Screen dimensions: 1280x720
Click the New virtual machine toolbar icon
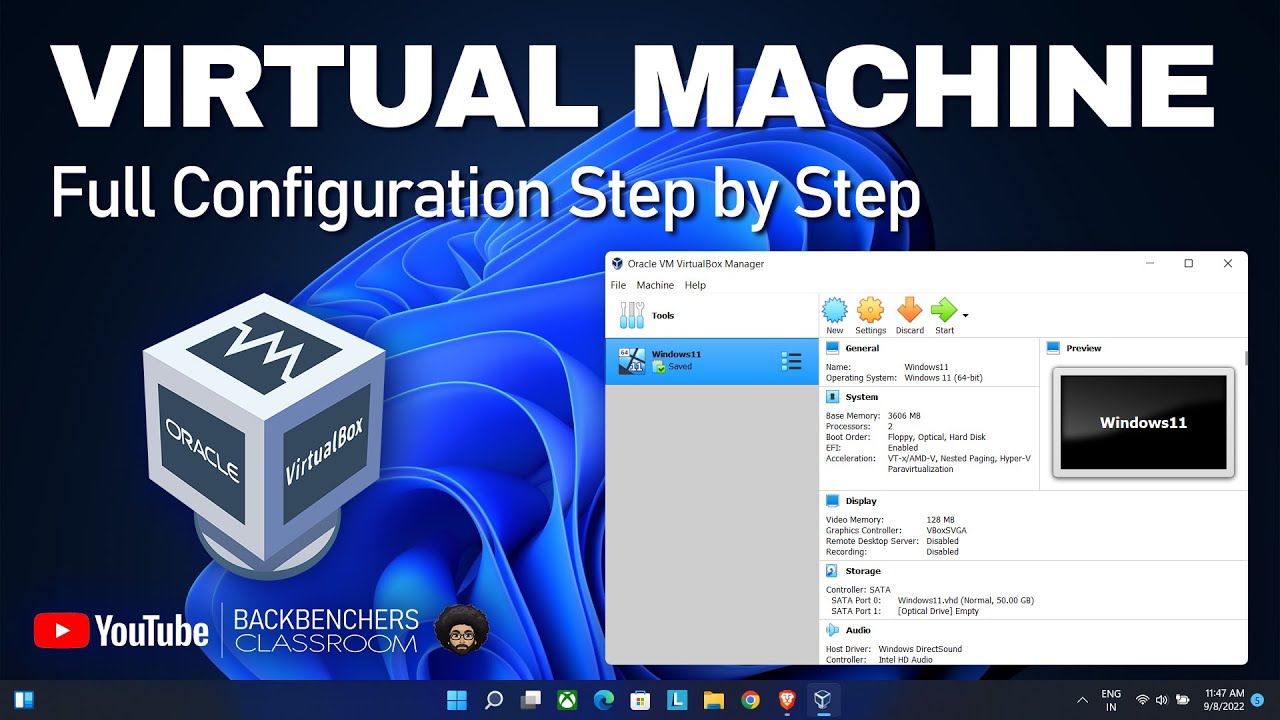pos(834,310)
